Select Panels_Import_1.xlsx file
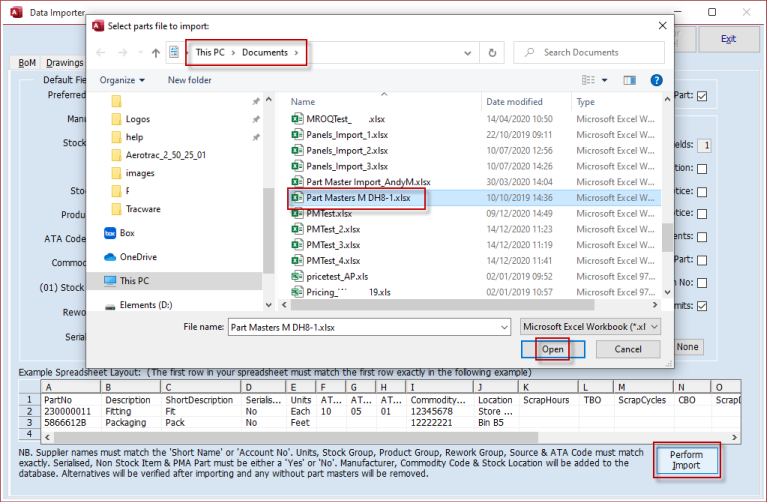Image resolution: width=767 pixels, height=502 pixels. (347, 135)
